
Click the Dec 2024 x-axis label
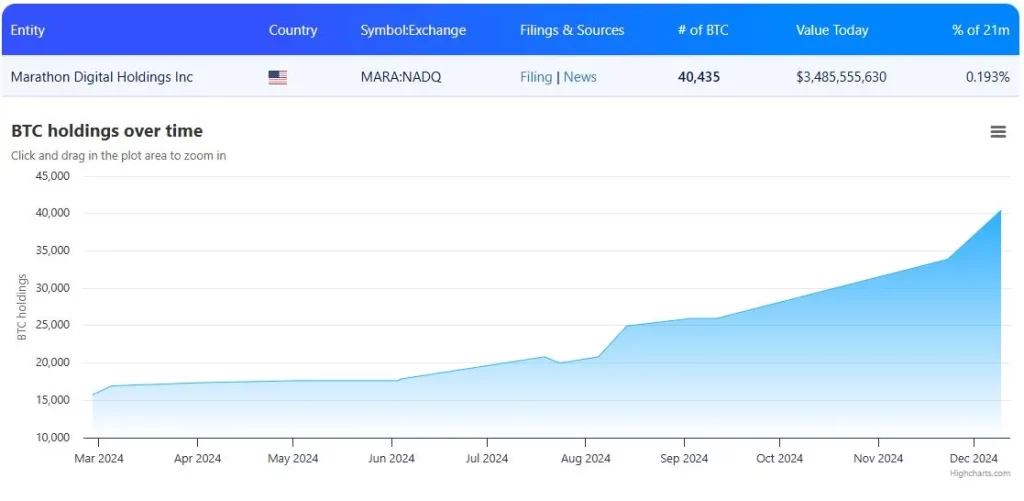click(974, 459)
